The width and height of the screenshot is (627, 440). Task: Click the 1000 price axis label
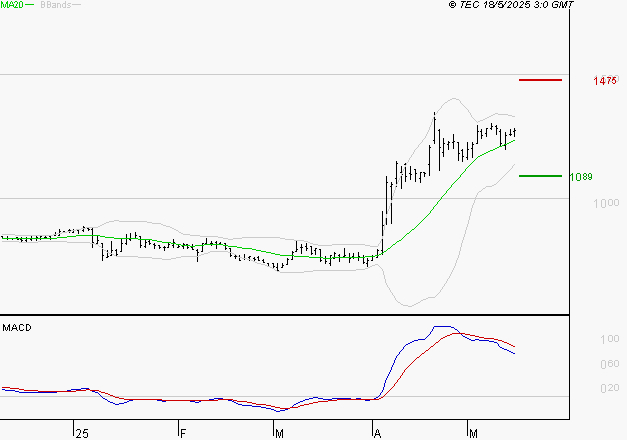(x=606, y=203)
